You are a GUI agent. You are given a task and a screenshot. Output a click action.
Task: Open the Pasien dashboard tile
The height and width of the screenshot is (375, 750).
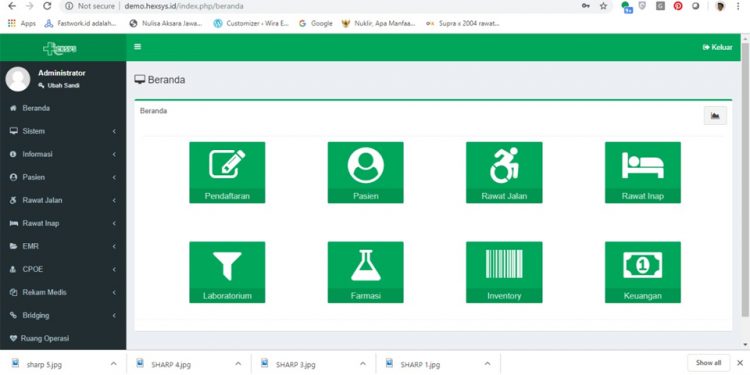pyautogui.click(x=365, y=172)
